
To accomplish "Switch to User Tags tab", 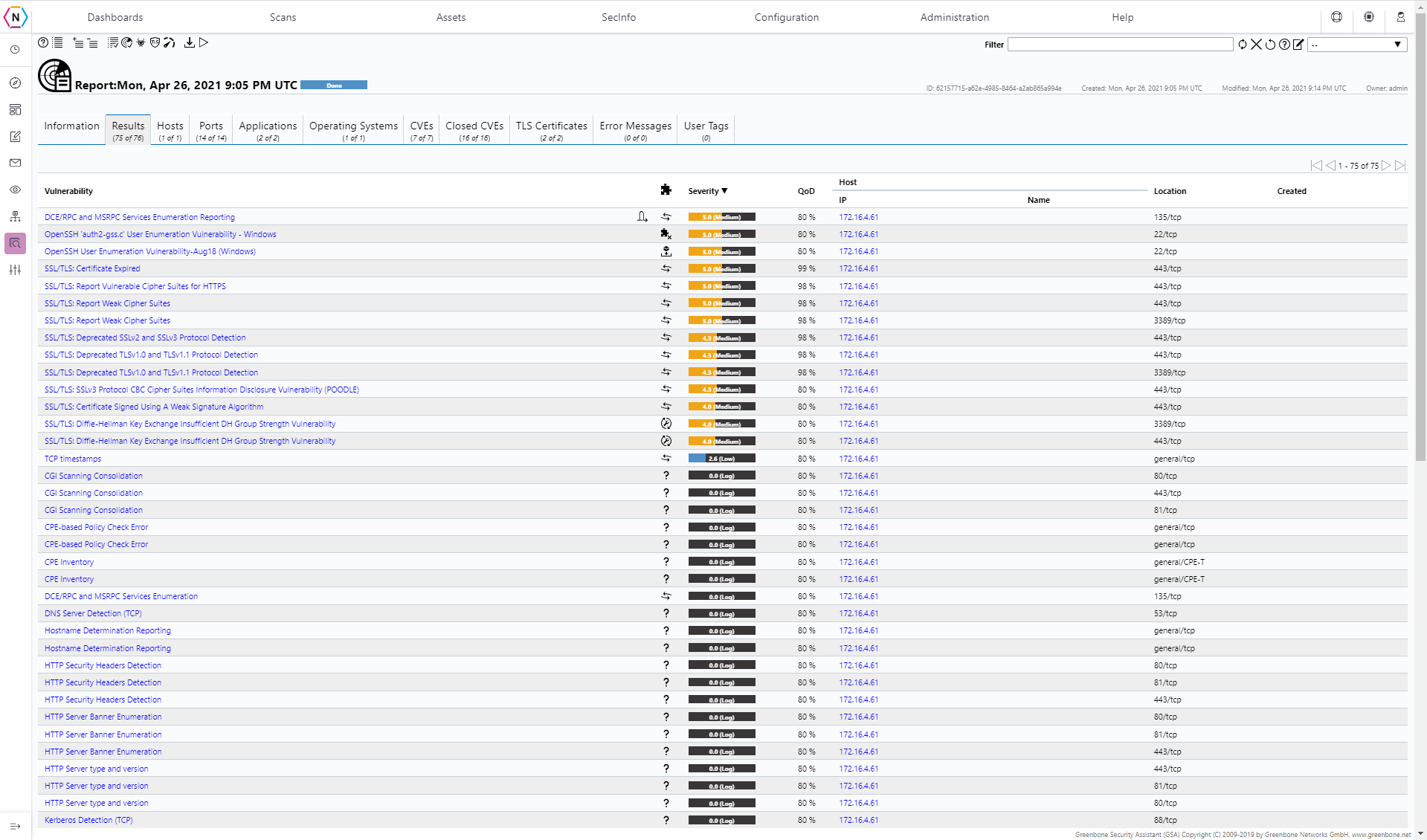I will click(x=706, y=130).
